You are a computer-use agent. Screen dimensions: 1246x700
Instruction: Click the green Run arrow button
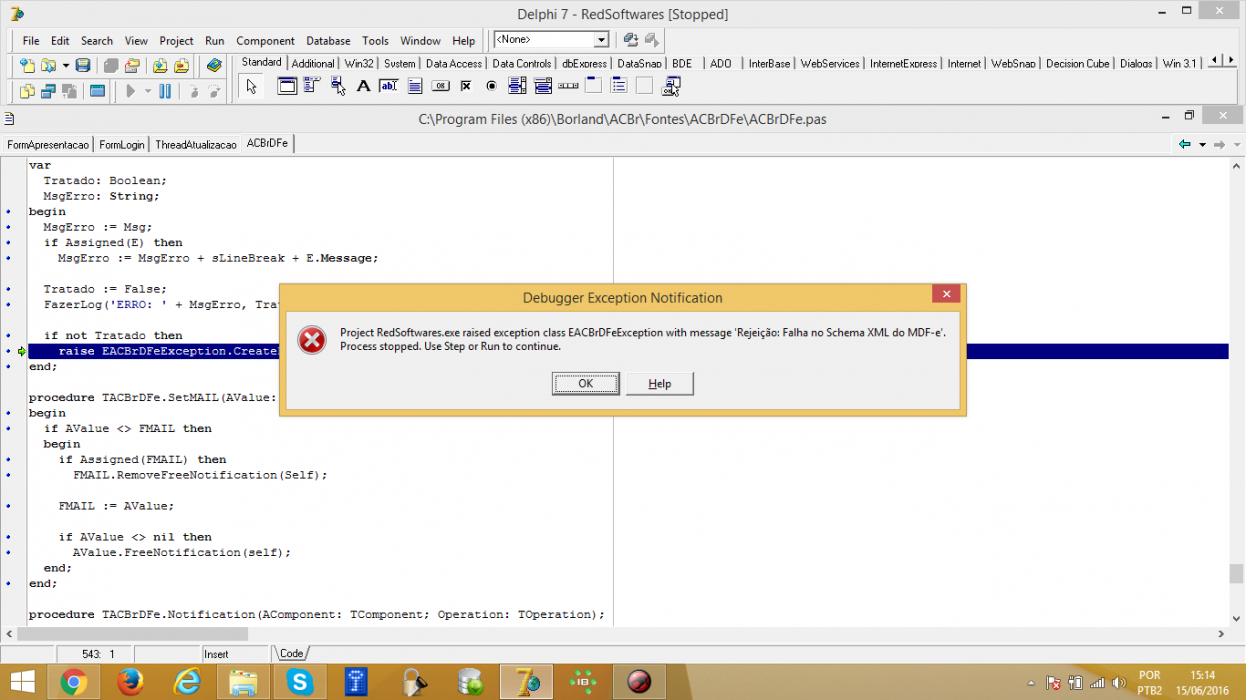click(130, 91)
